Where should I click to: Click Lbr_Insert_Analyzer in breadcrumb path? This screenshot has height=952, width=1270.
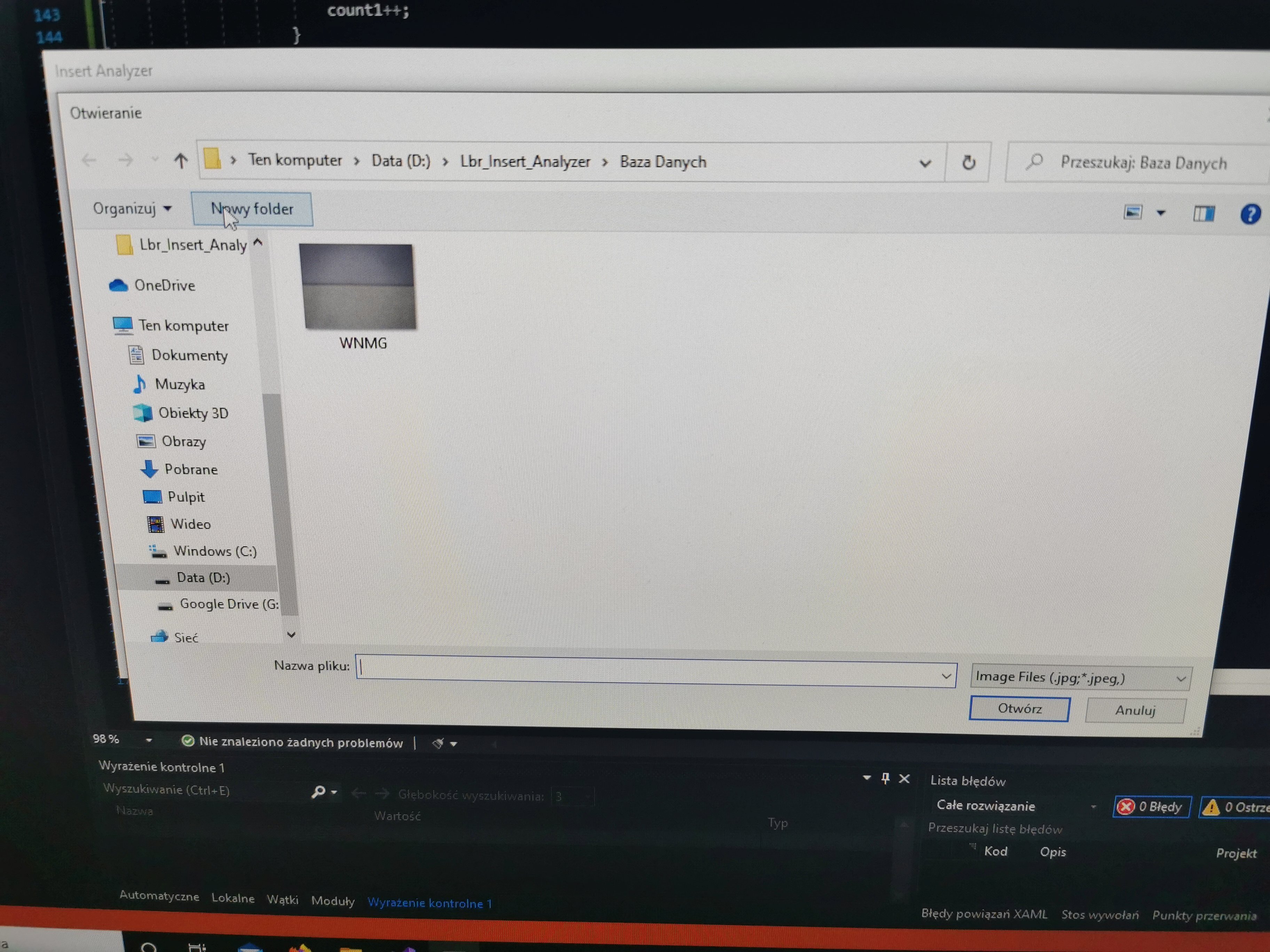[x=525, y=162]
